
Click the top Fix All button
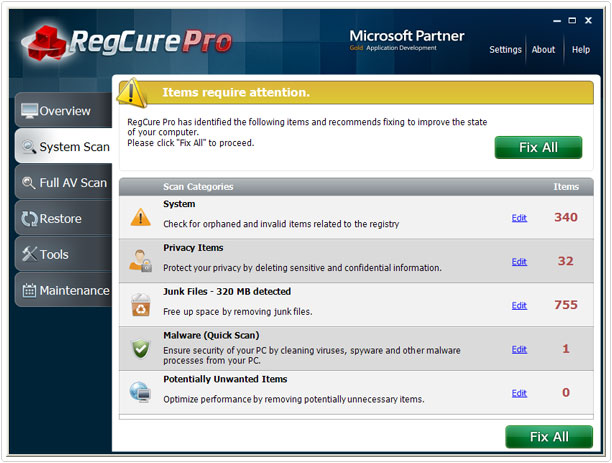click(538, 147)
